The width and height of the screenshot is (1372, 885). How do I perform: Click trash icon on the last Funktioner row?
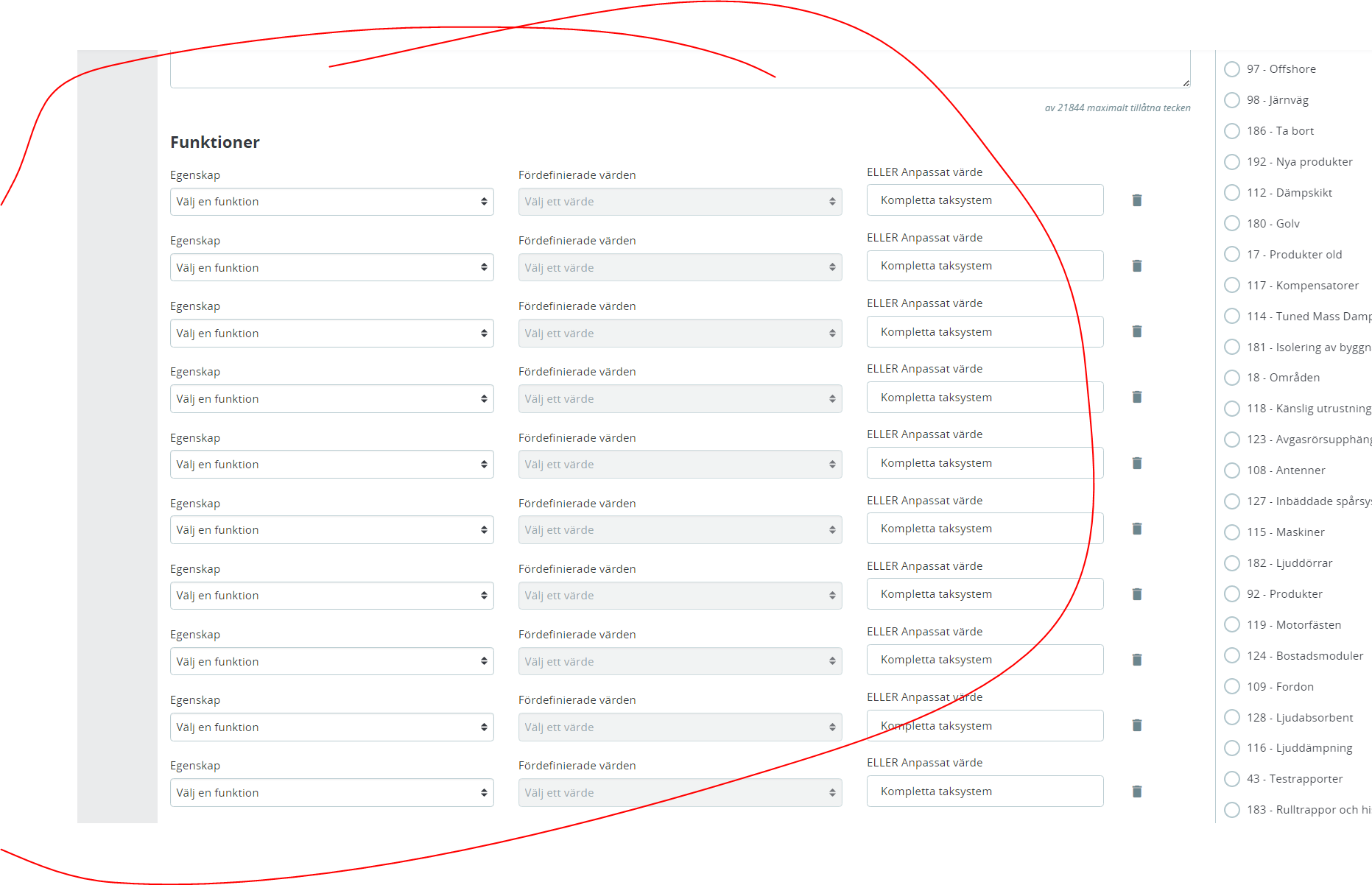pos(1137,791)
